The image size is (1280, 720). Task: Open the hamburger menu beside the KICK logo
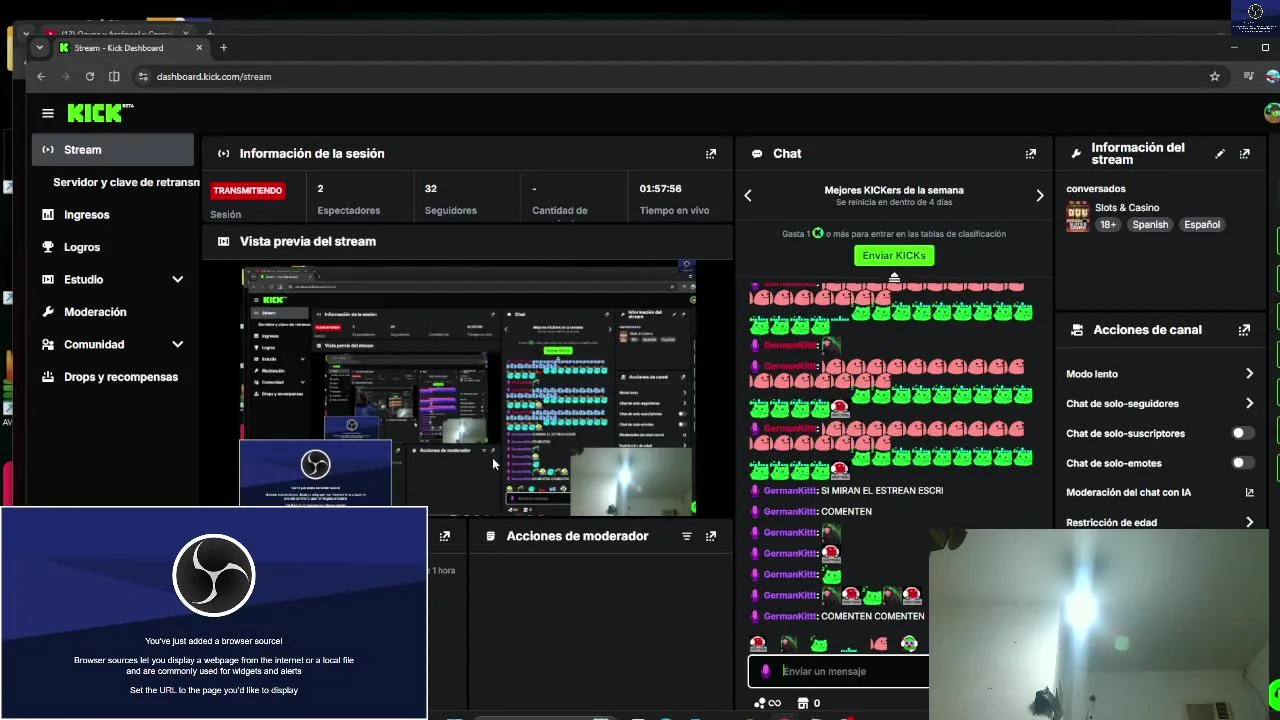47,114
